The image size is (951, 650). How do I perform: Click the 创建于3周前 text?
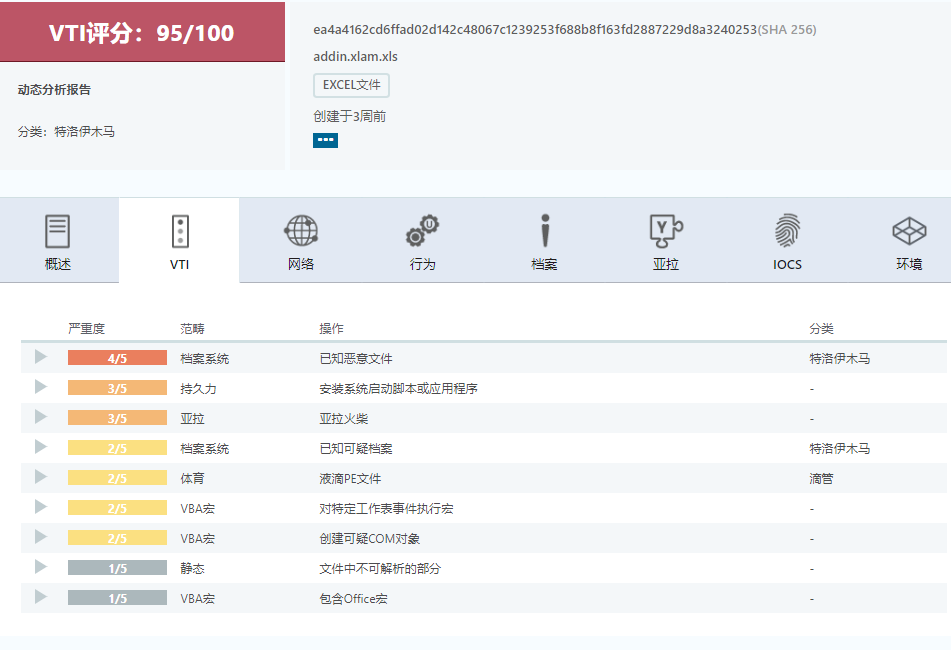click(x=349, y=116)
